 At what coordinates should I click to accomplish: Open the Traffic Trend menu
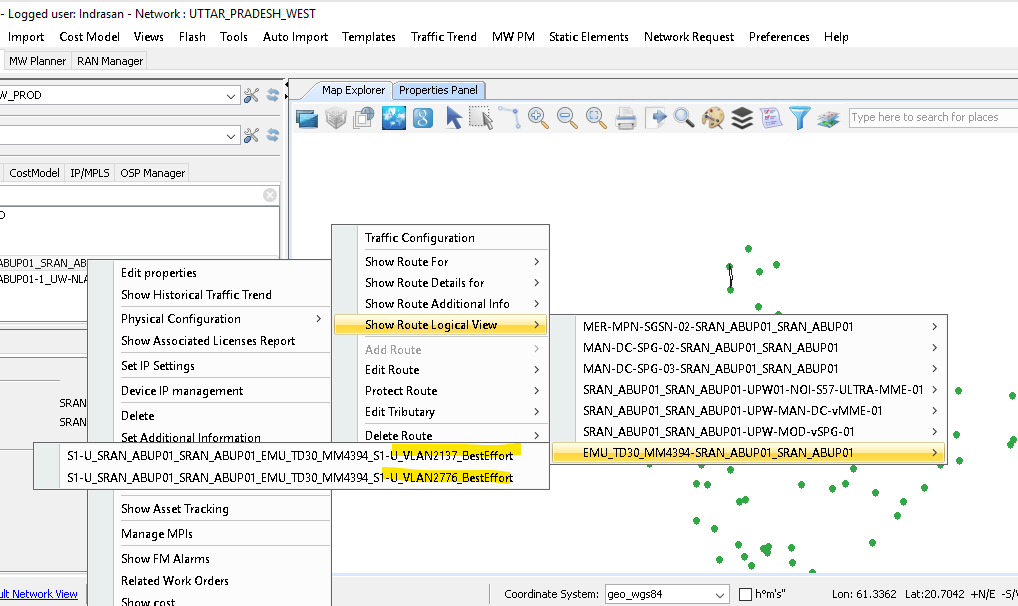[443, 37]
